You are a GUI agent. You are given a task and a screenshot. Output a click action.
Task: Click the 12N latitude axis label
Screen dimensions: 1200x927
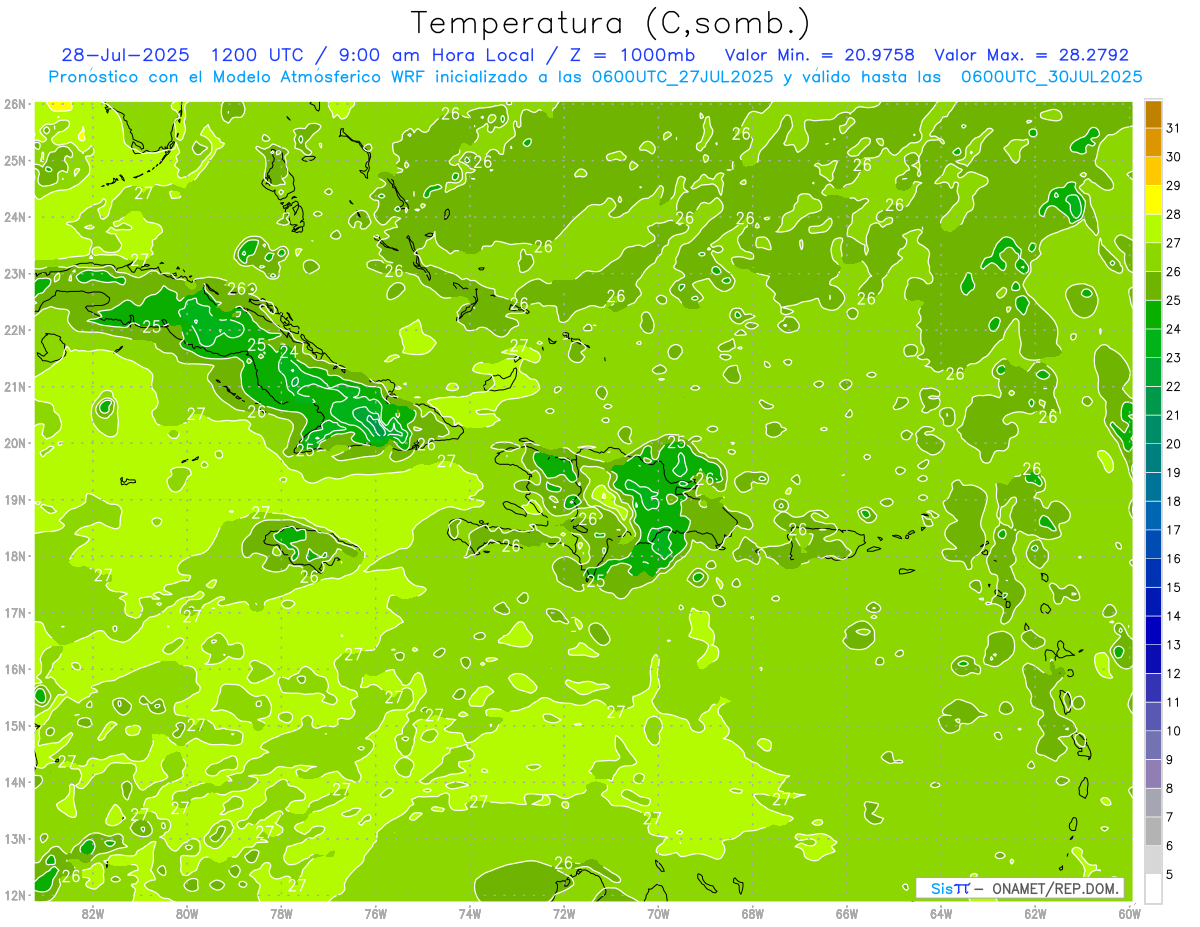point(14,895)
